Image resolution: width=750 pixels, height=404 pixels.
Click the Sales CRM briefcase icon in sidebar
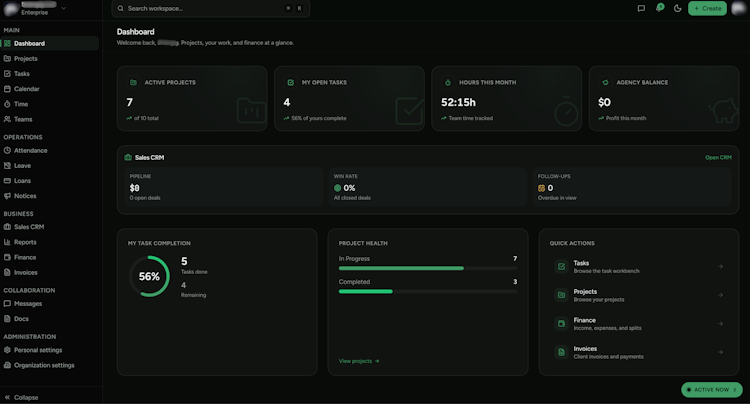click(x=7, y=227)
